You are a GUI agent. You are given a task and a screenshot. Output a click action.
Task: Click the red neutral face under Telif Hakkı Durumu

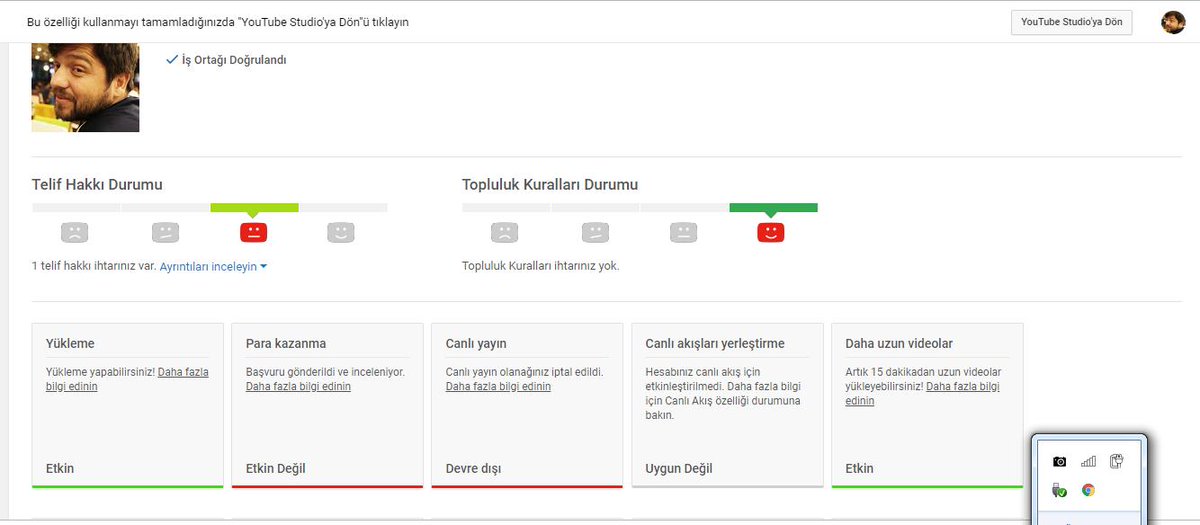(x=254, y=233)
